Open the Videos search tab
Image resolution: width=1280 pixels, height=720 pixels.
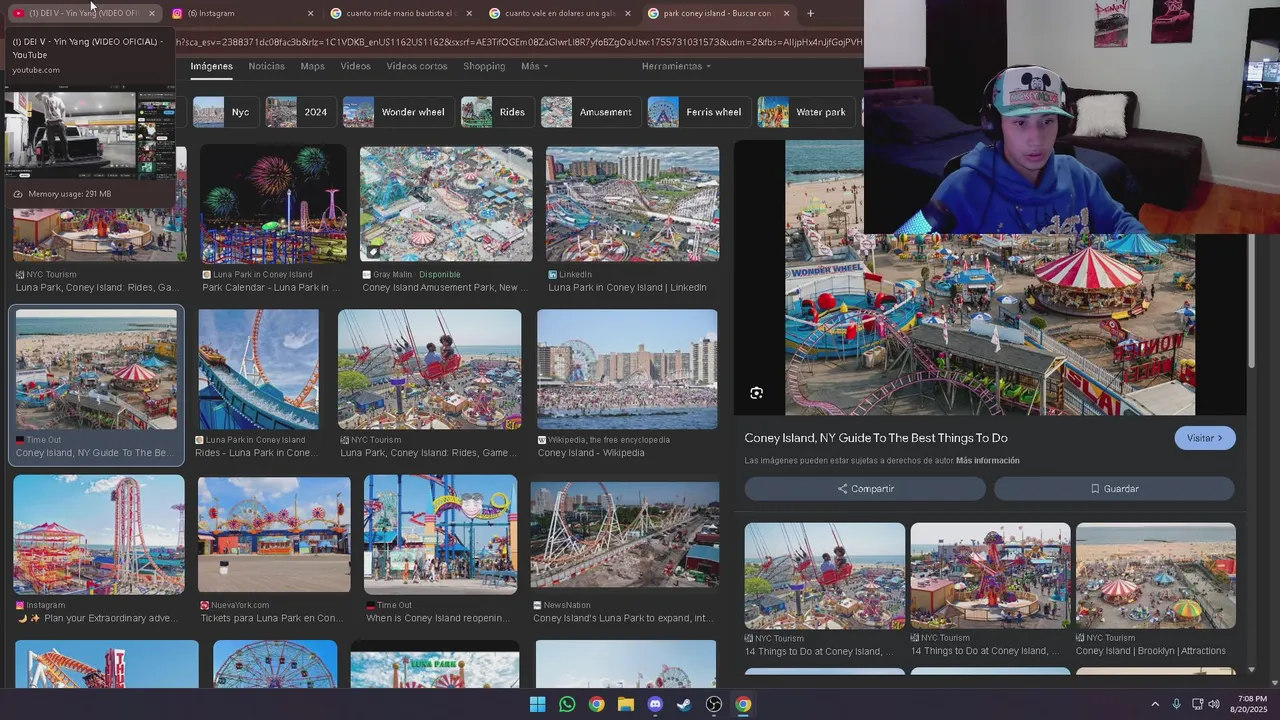(355, 66)
